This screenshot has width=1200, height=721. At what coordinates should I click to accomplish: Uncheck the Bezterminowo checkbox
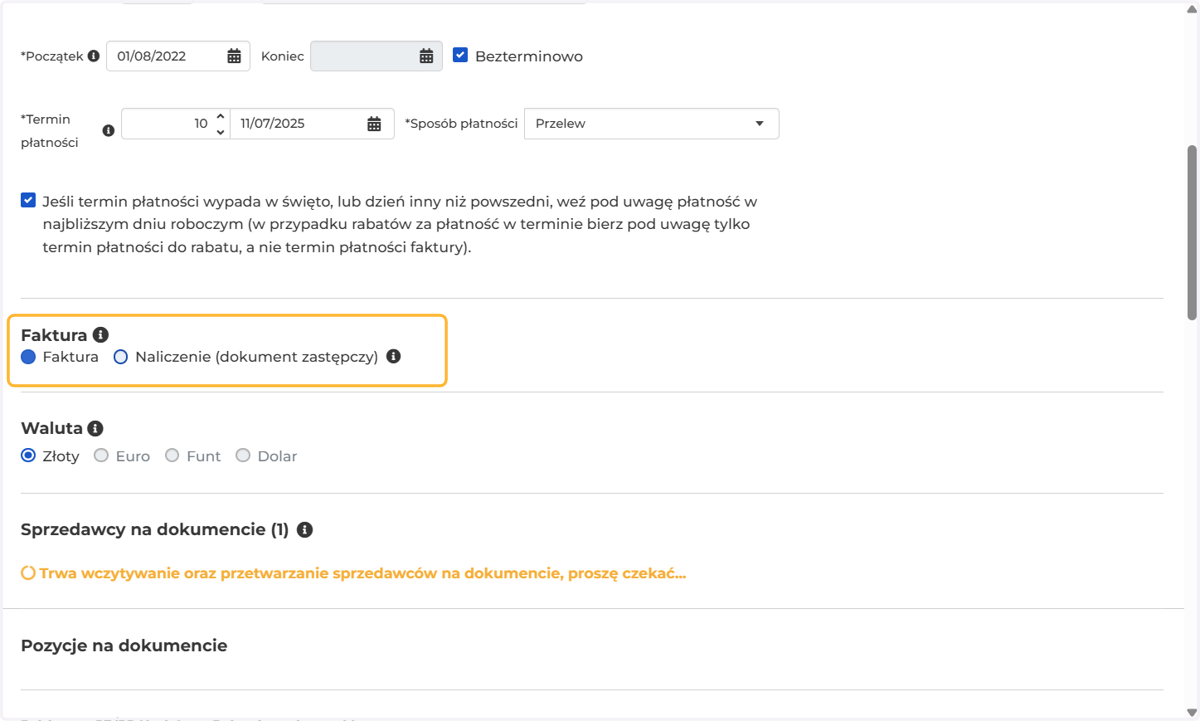click(460, 55)
